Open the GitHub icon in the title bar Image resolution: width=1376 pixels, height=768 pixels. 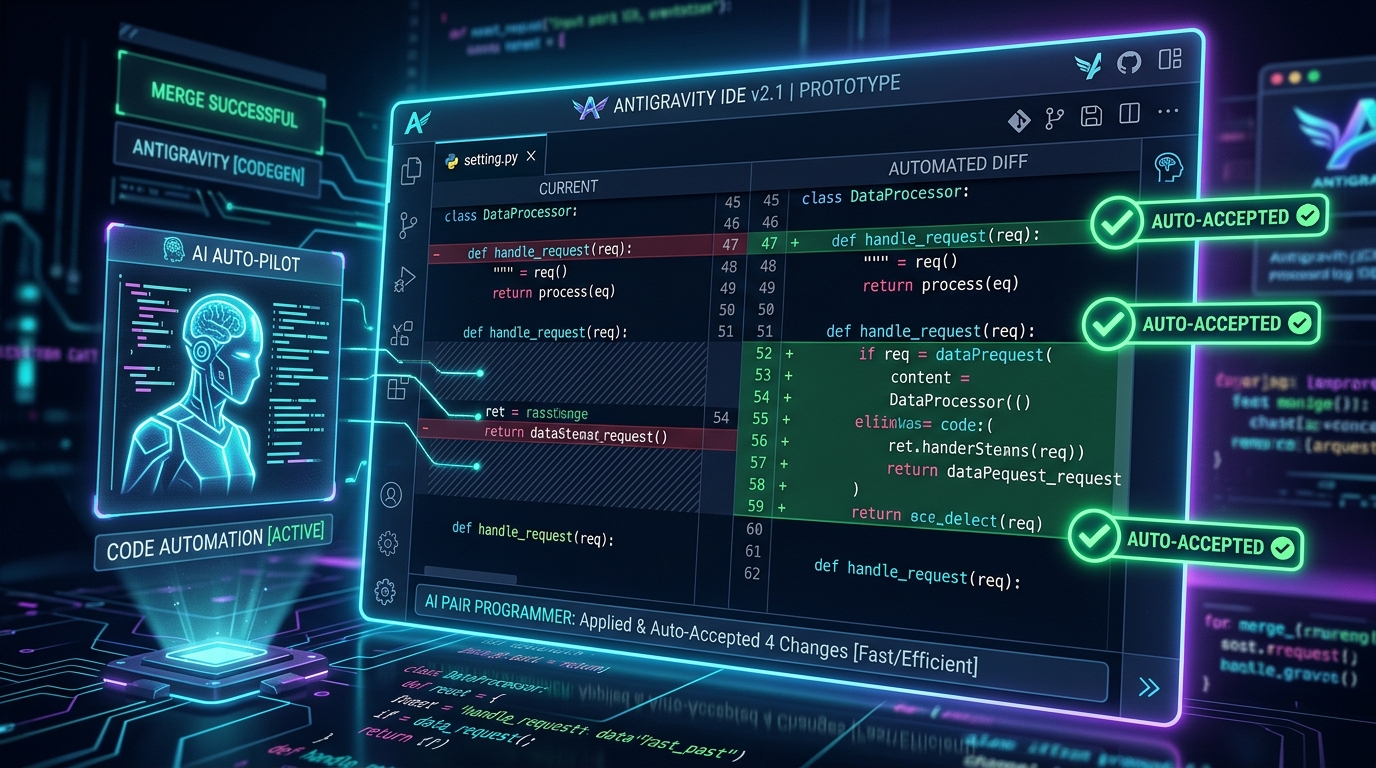[x=1128, y=63]
